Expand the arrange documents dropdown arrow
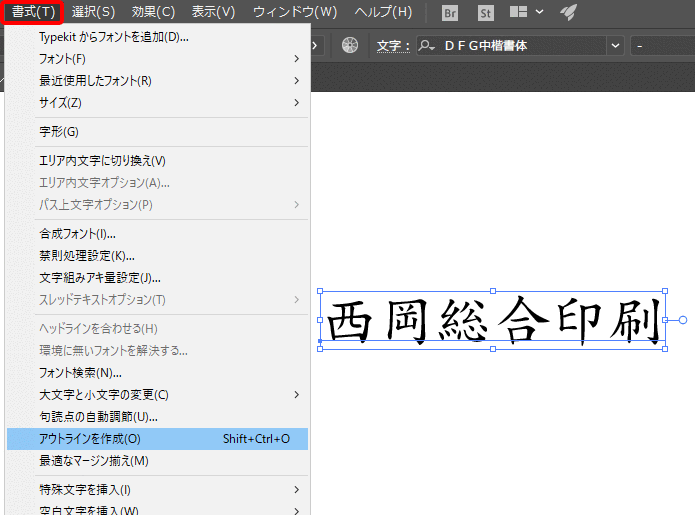Viewport: 695px width, 515px height. click(x=539, y=12)
